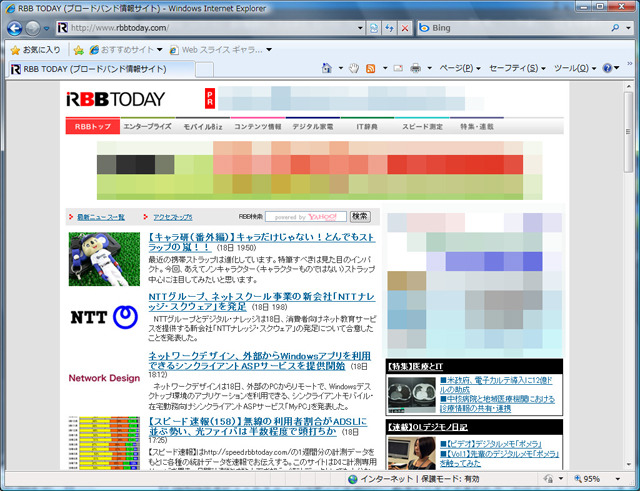The image size is (640, 491).
Task: Open search provider dropdown arrow
Action: pos(628,28)
